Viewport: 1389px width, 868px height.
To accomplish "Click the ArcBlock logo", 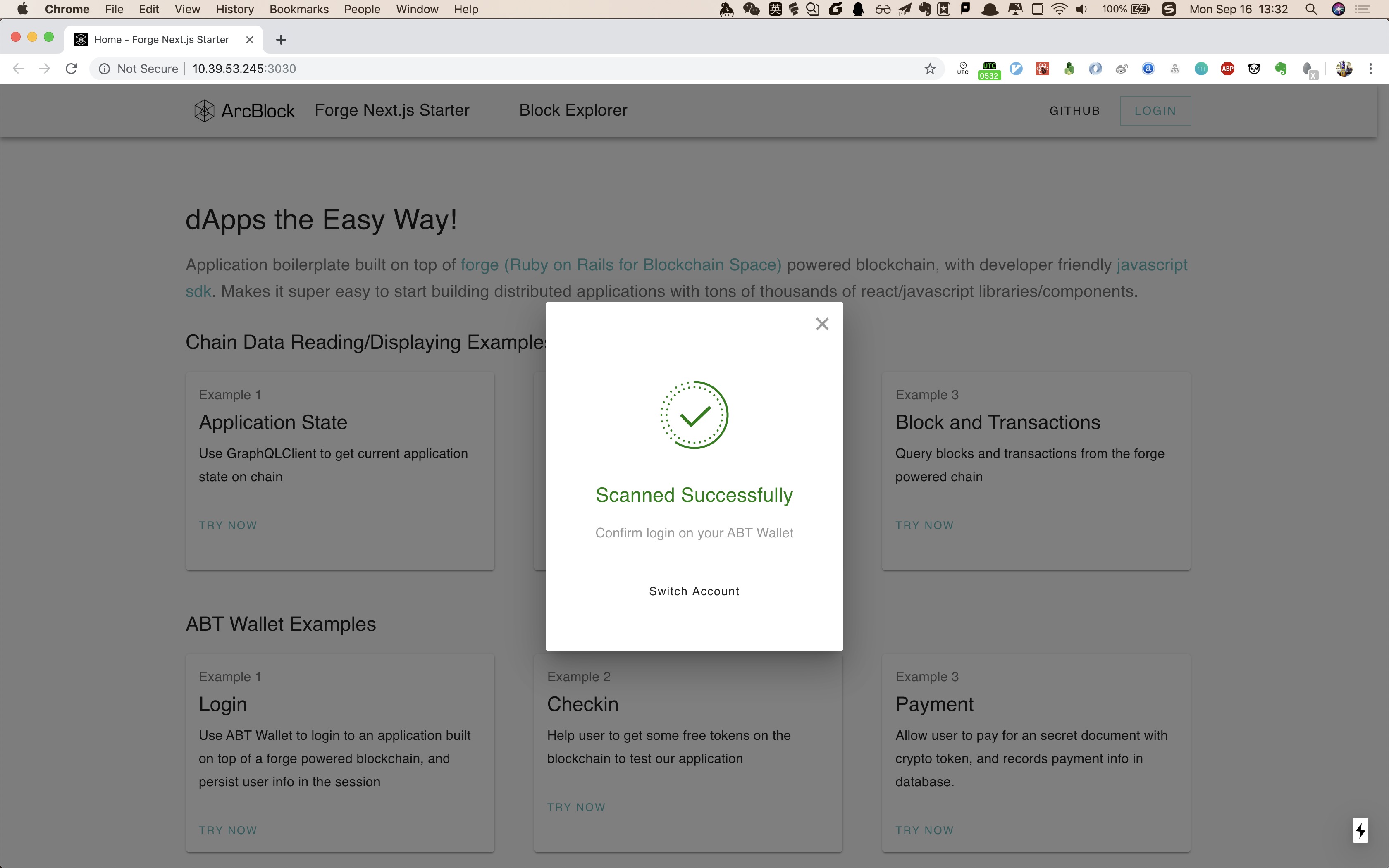I will [244, 111].
